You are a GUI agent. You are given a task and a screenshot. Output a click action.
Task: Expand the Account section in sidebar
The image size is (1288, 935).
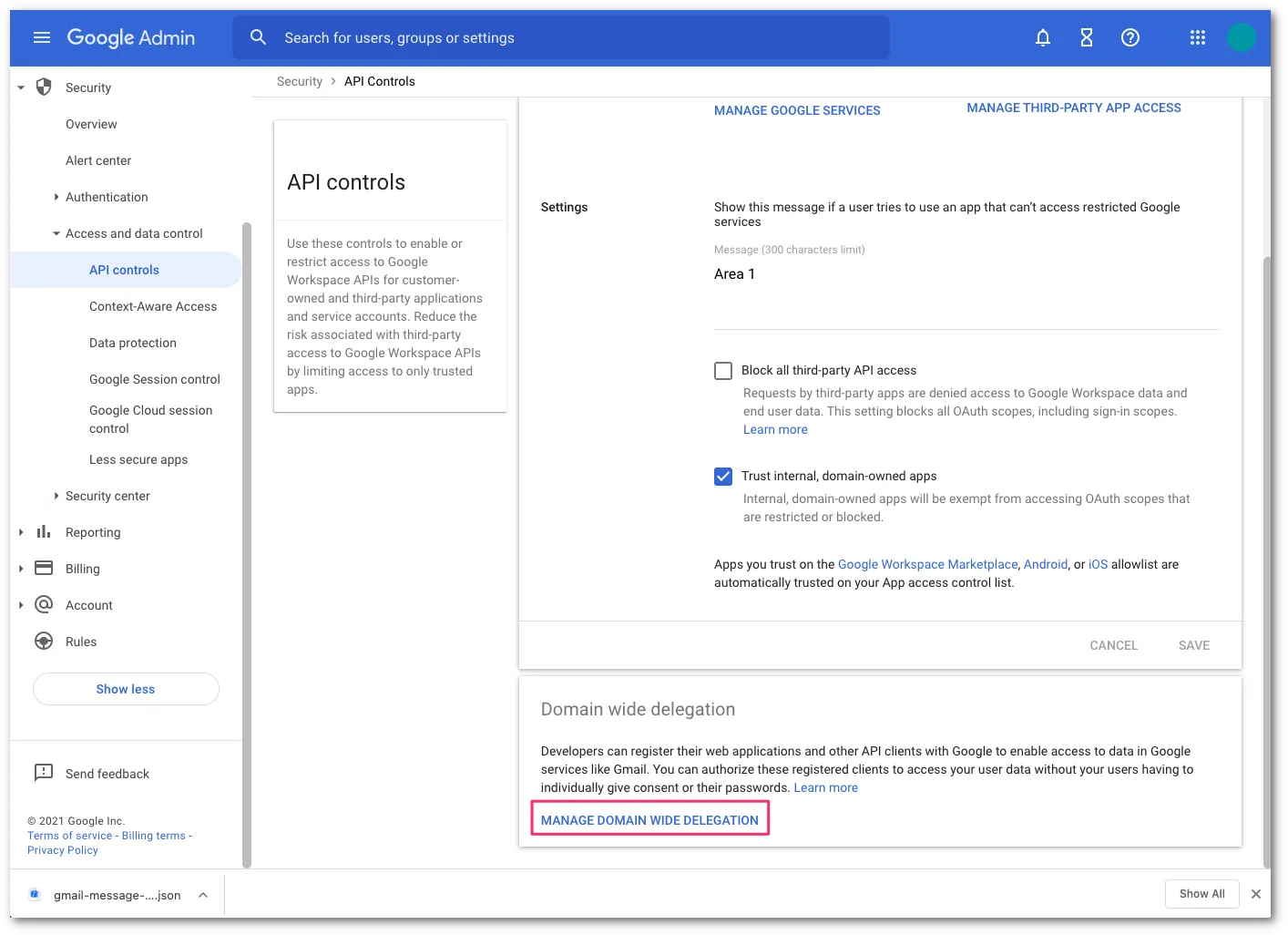(20, 604)
